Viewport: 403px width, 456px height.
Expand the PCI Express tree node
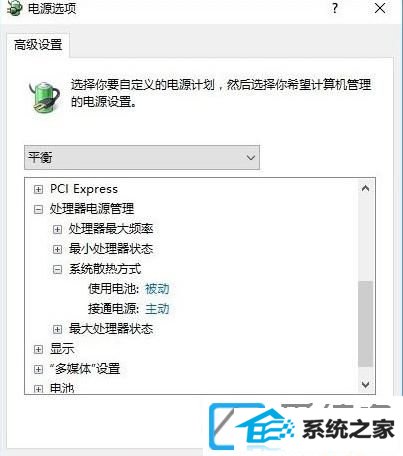coord(38,189)
